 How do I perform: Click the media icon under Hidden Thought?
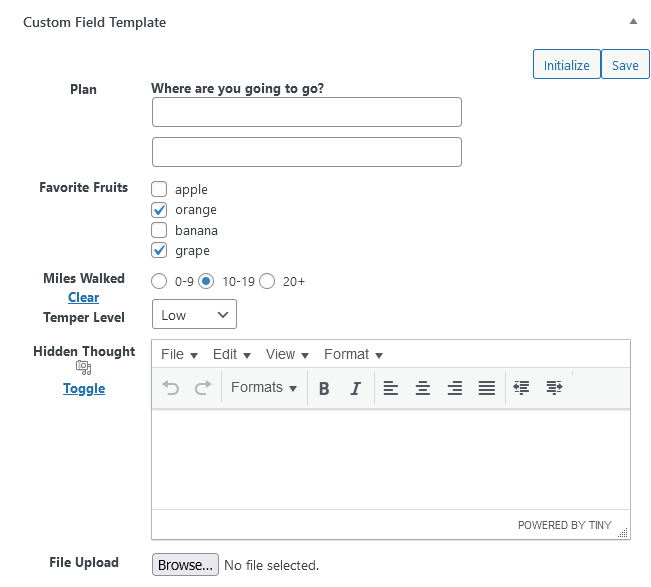click(x=83, y=368)
